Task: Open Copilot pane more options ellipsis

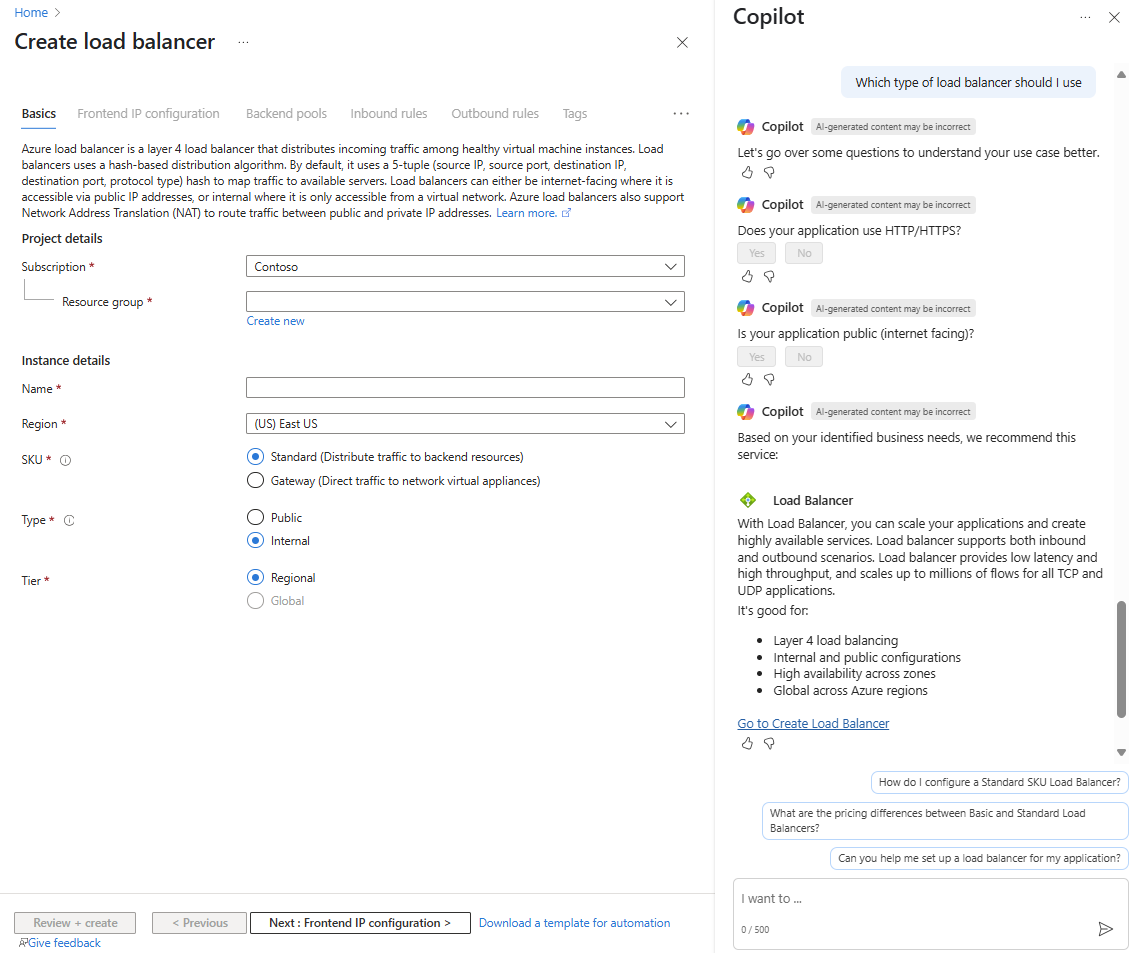Action: point(1086,18)
